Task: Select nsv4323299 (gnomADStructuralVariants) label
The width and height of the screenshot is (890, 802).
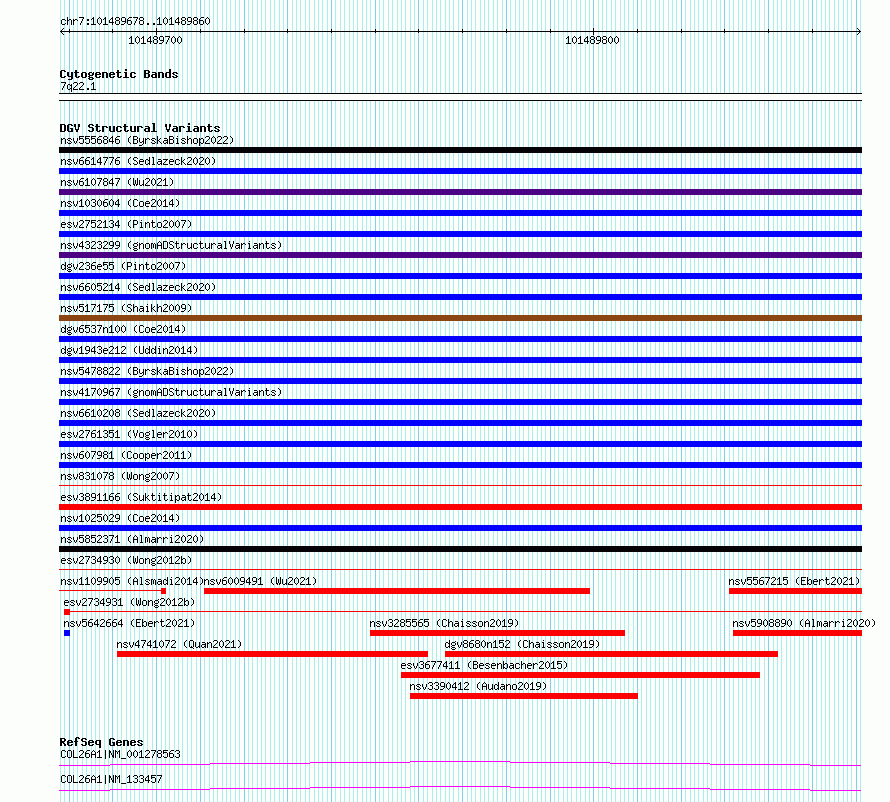Action: tap(171, 245)
